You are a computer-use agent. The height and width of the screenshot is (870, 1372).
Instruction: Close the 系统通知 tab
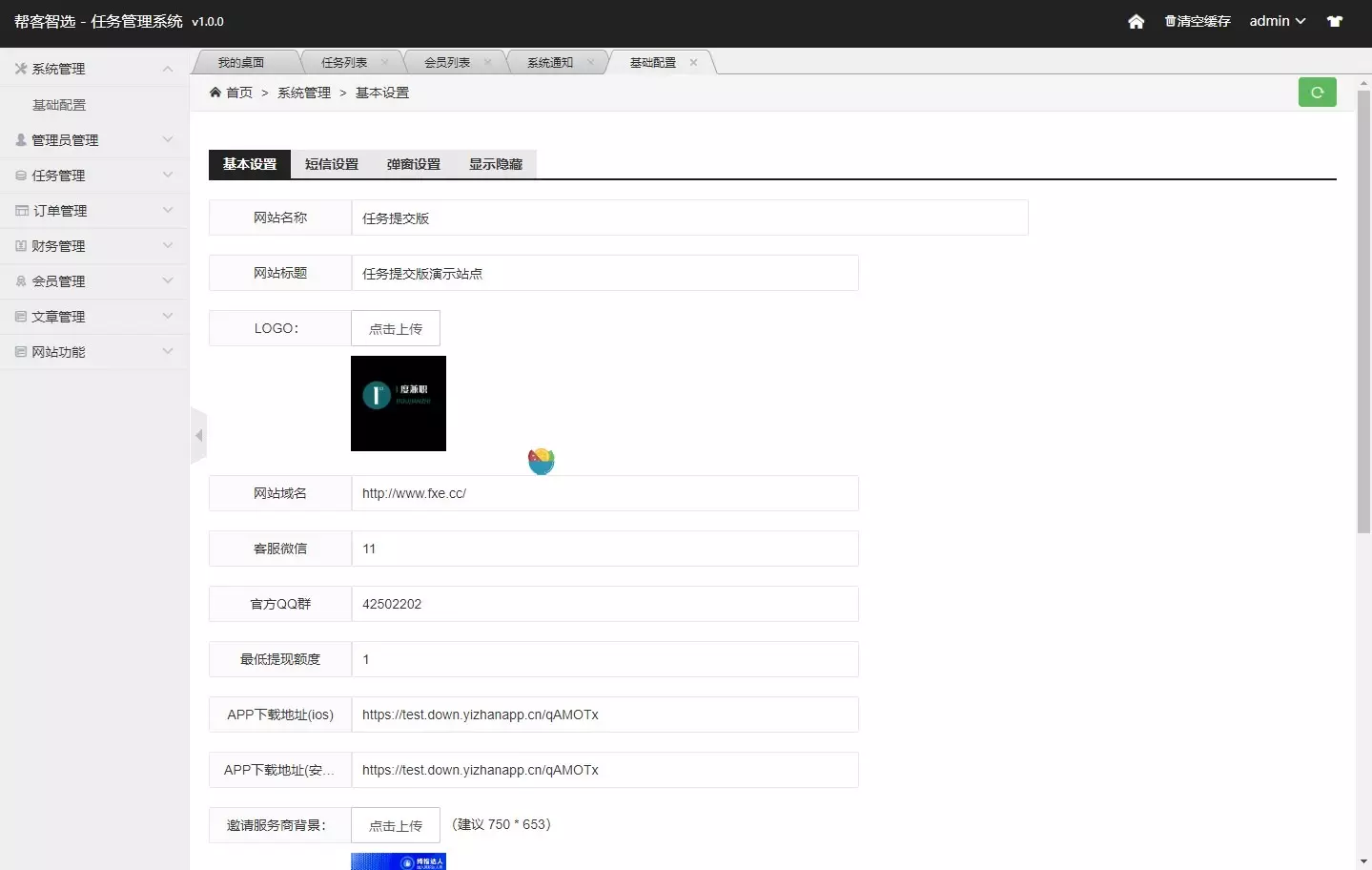590,62
